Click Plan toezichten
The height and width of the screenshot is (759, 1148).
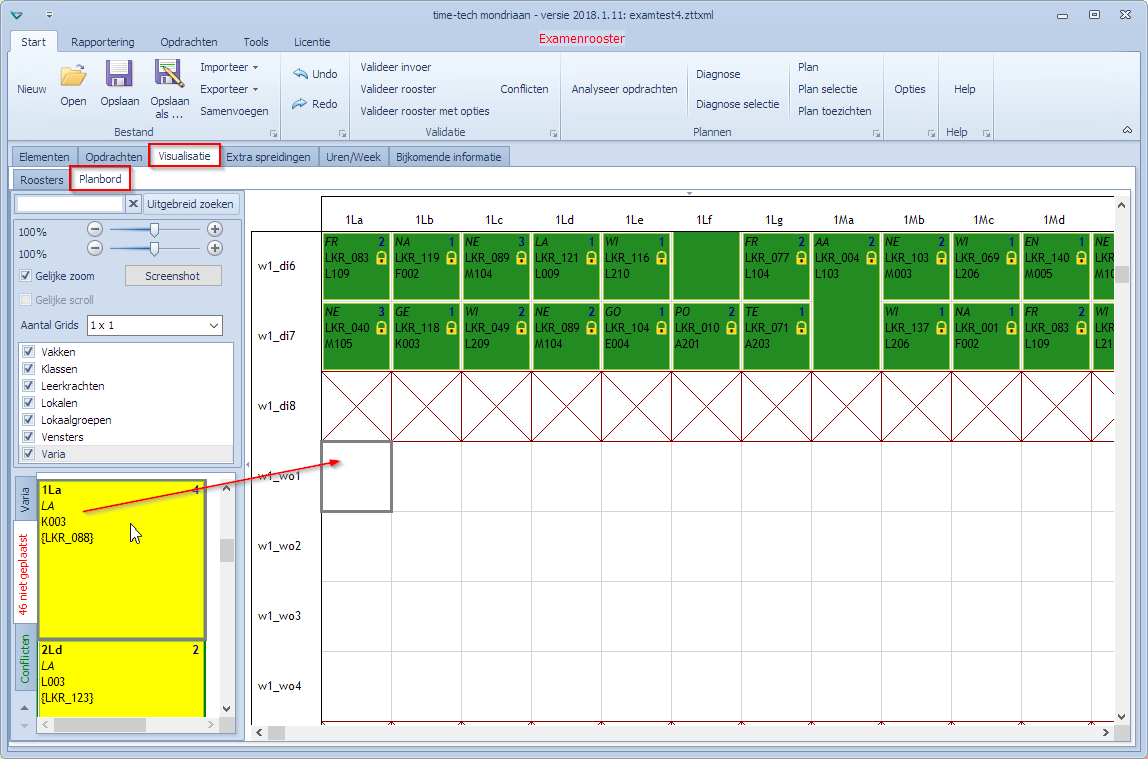click(835, 111)
